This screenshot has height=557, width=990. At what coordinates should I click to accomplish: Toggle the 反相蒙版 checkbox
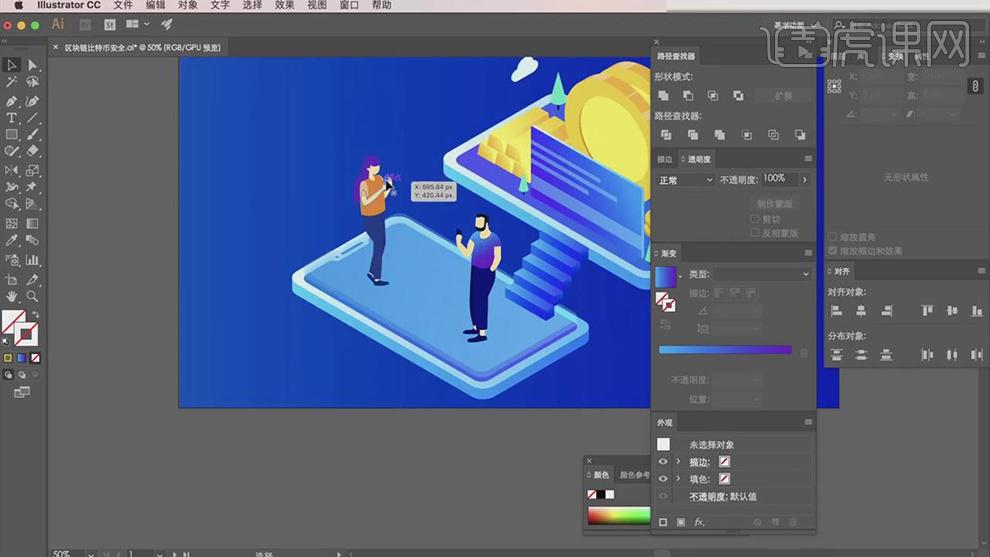point(754,233)
